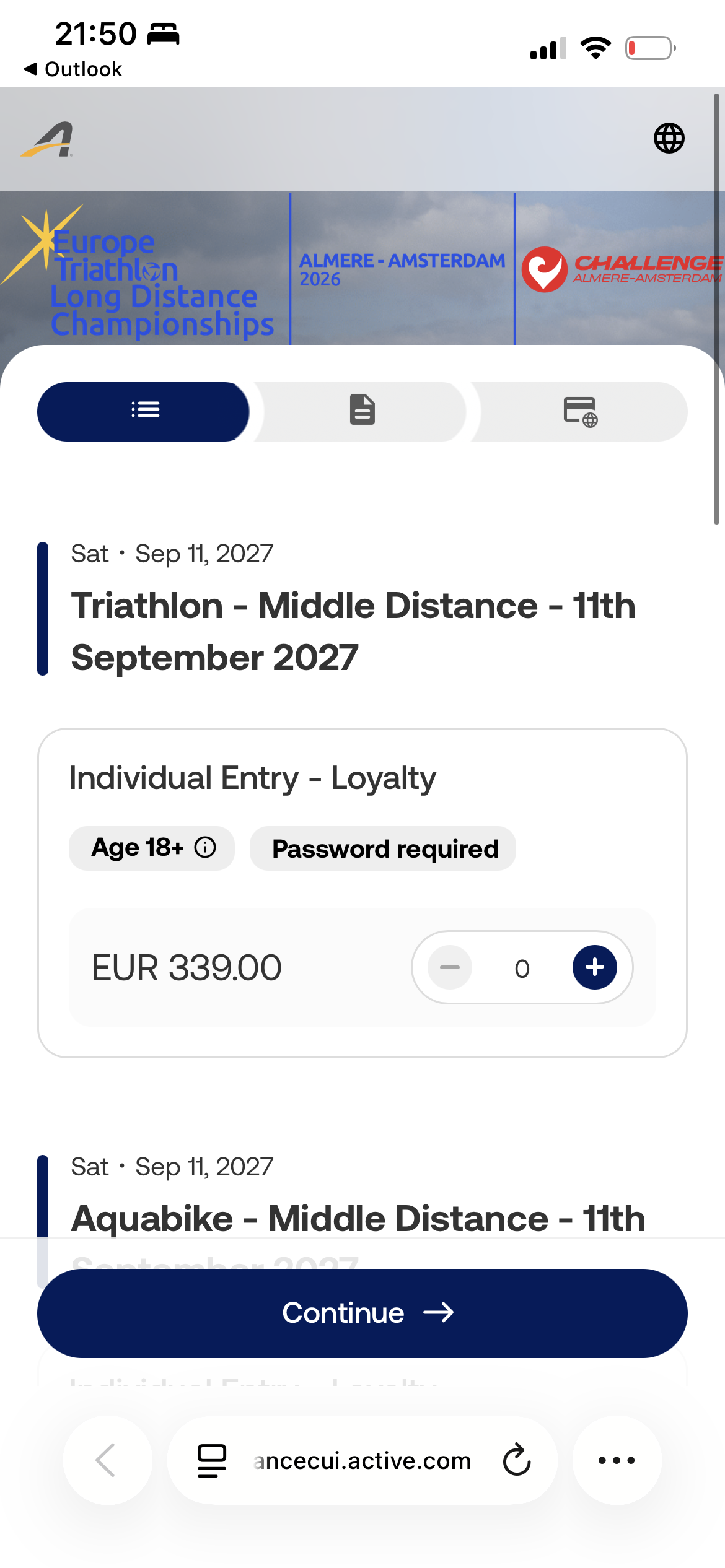Show Age 18+ info tooltip icon
This screenshot has height=1568, width=725.
pos(205,847)
